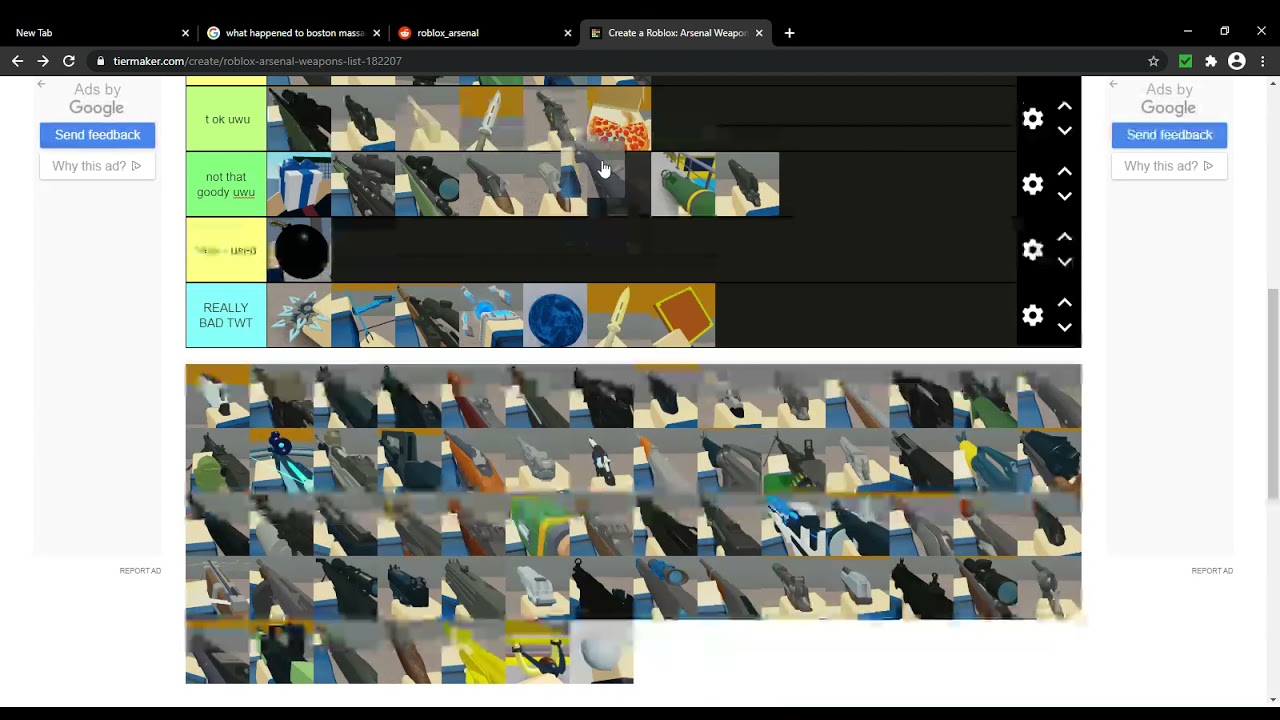Select the black bomb item
The height and width of the screenshot is (720, 1280).
299,250
